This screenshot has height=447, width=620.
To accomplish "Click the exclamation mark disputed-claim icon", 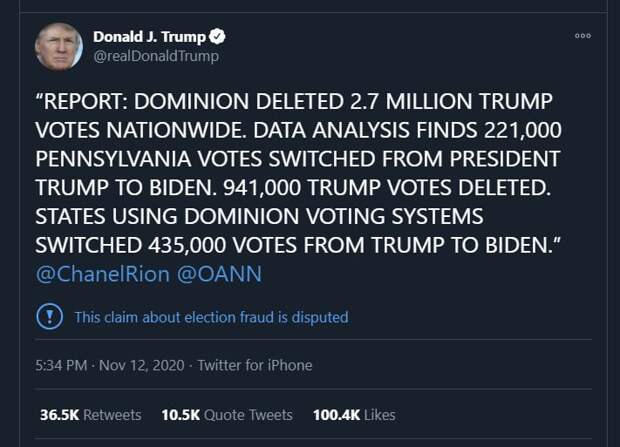I will tap(49, 316).
